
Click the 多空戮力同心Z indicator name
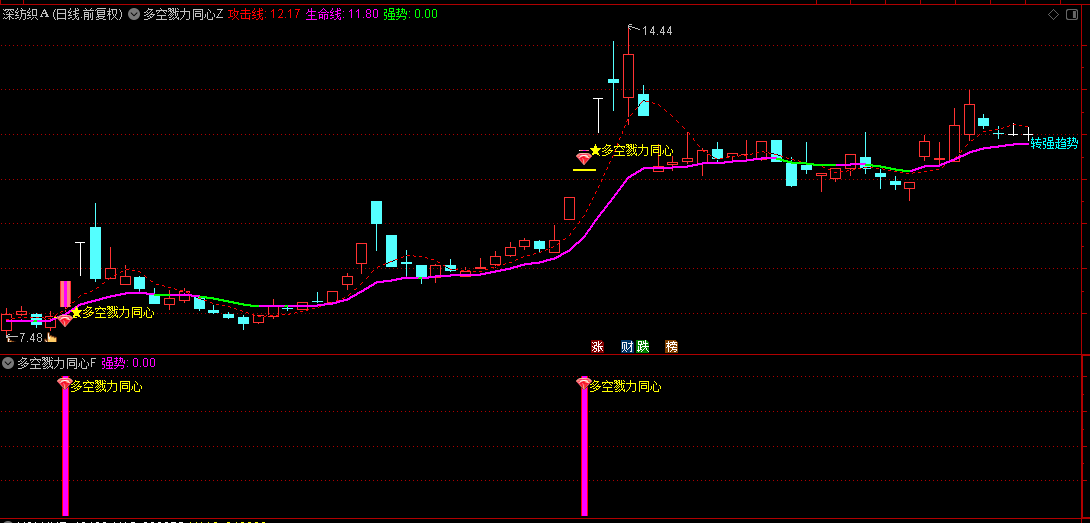click(x=184, y=14)
